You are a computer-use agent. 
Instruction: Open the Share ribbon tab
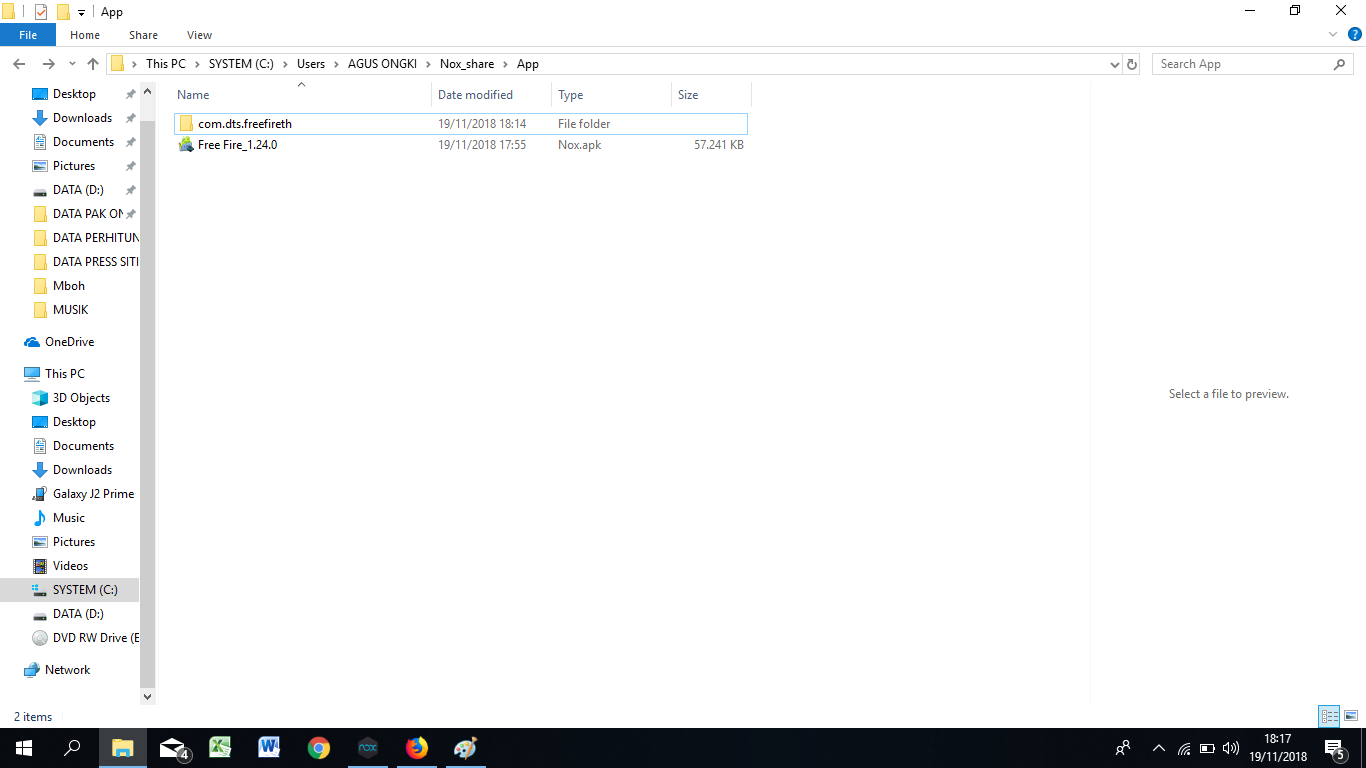click(143, 35)
